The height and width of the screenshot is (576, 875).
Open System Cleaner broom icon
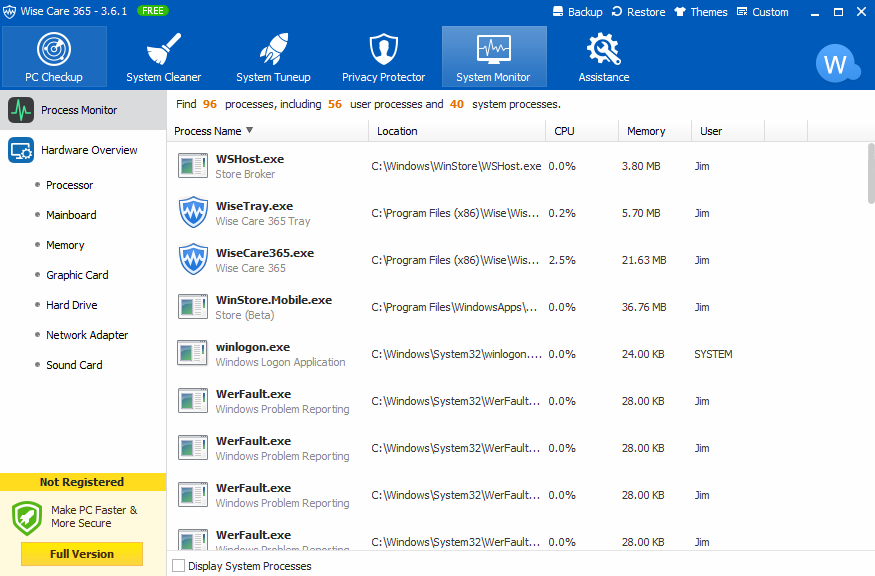[x=164, y=49]
